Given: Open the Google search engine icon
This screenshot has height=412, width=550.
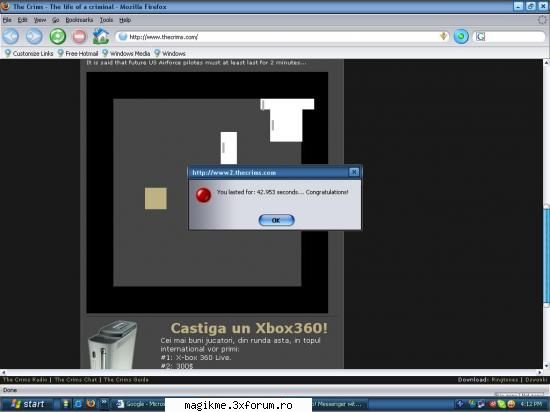Looking at the screenshot, I should coord(481,36).
